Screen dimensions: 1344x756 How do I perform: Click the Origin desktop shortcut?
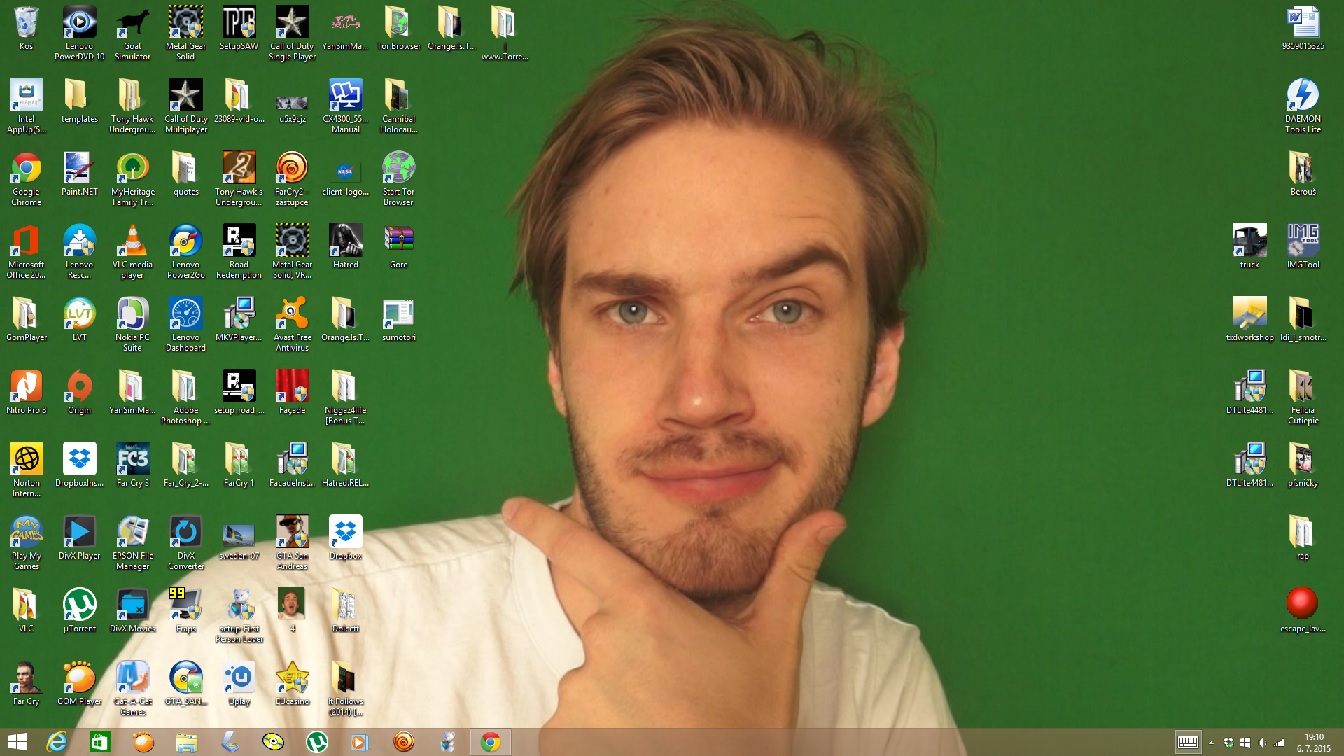click(79, 386)
